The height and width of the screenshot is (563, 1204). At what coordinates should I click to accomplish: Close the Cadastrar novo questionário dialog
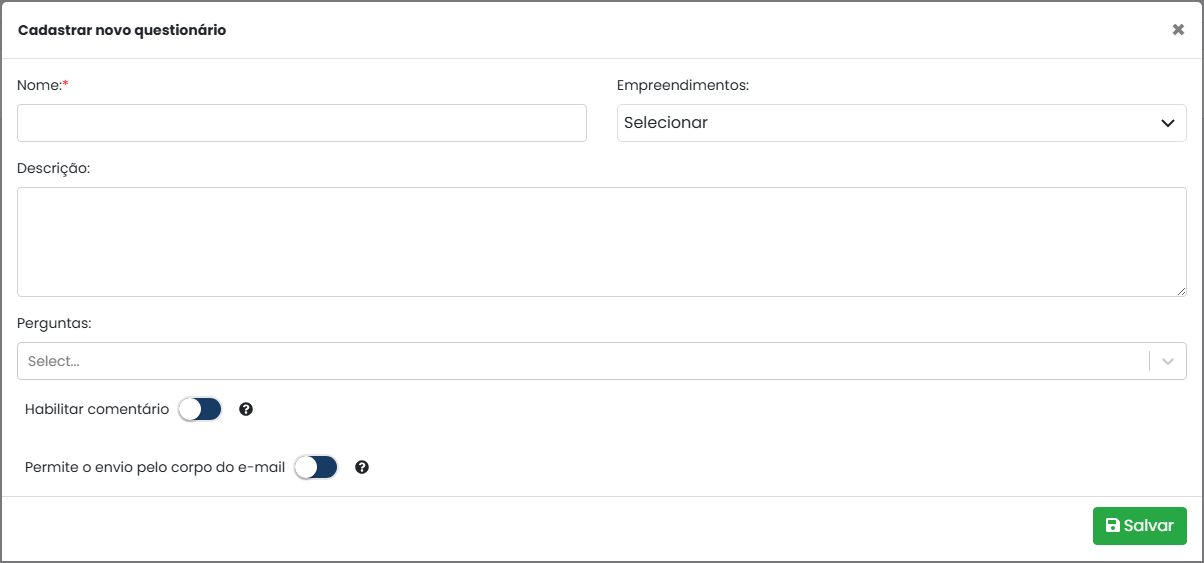[1178, 30]
